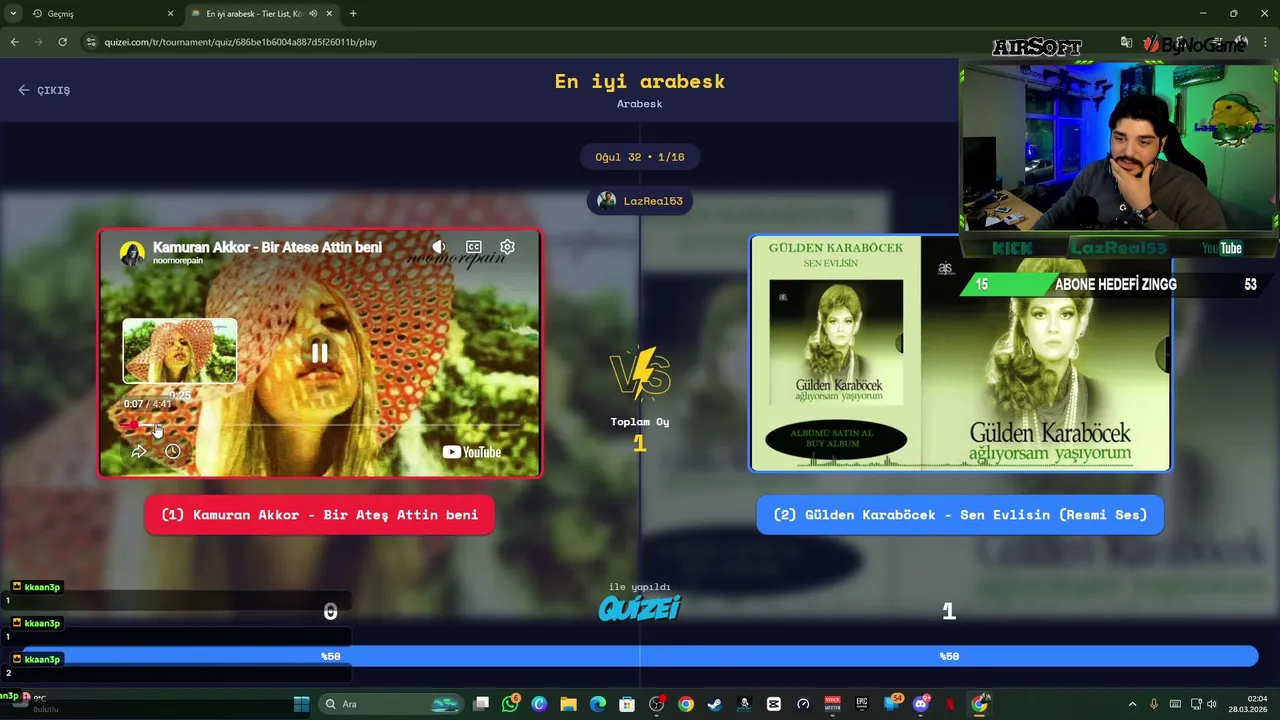The image size is (1280, 720).
Task: Open Epic Games Launcher from the taskbar
Action: [x=862, y=704]
